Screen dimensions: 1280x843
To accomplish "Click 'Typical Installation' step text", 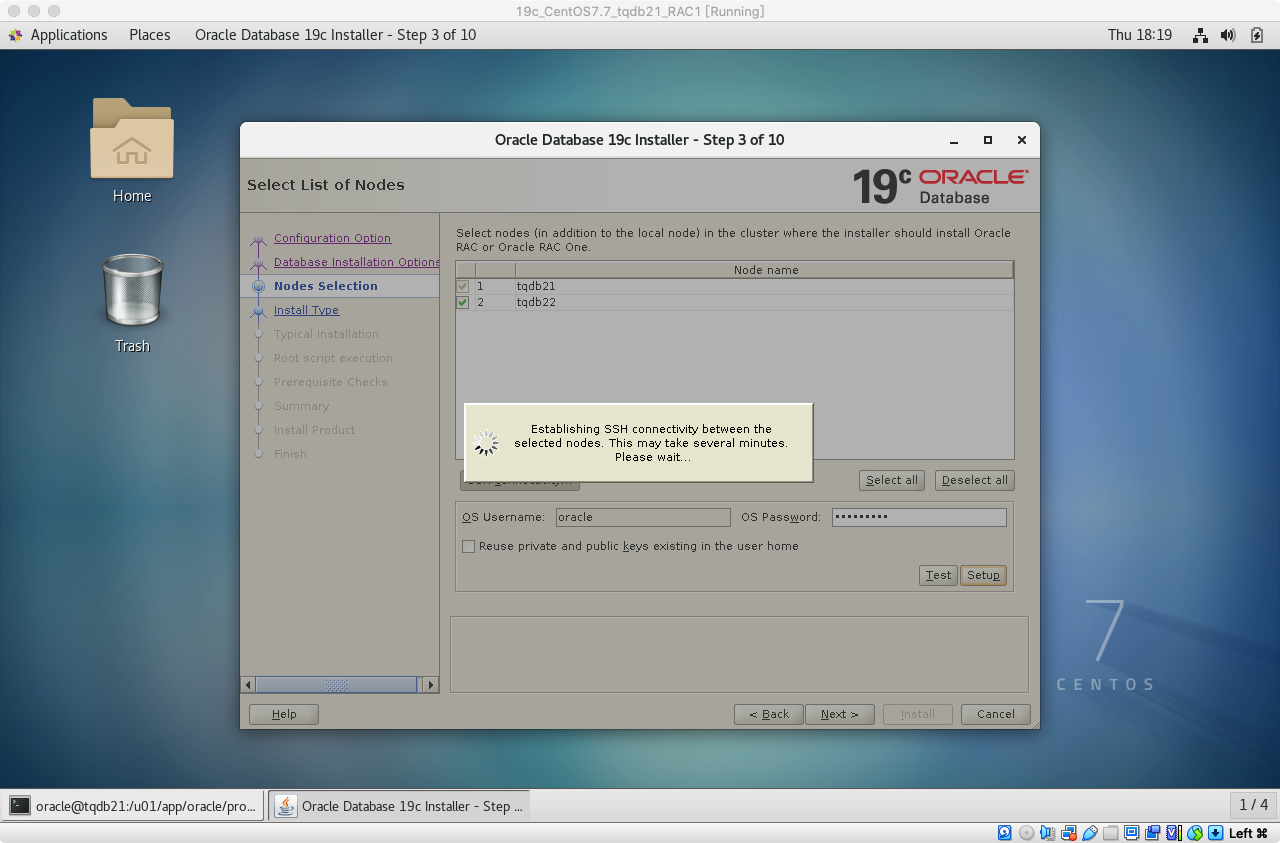I will (326, 334).
